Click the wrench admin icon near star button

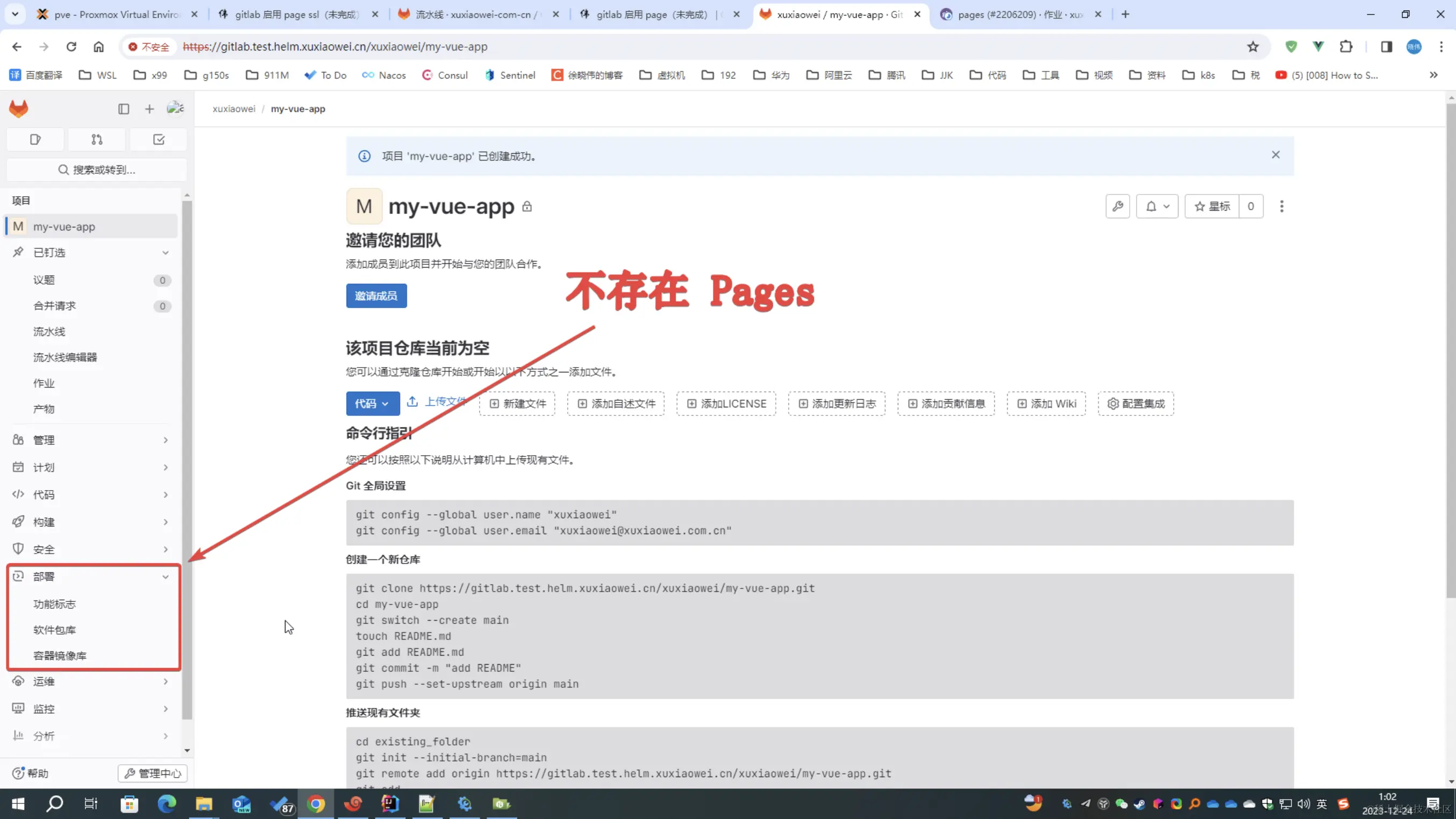[1117, 206]
